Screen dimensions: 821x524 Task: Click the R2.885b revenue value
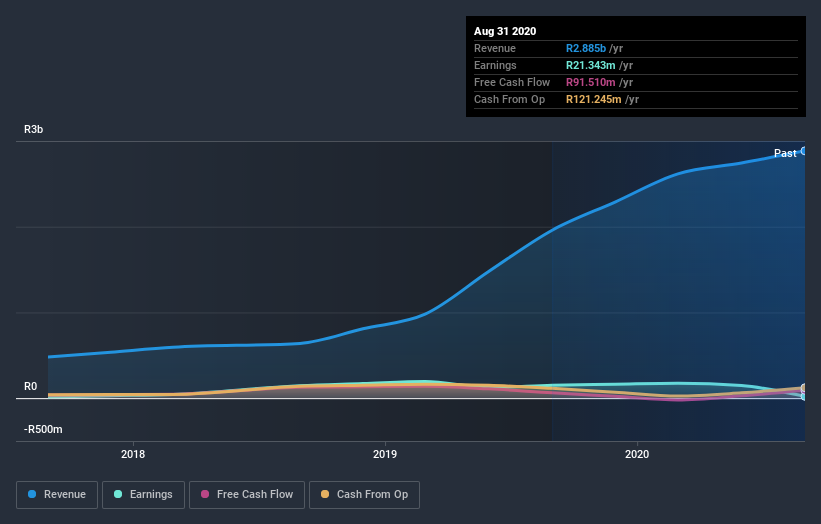pos(586,48)
